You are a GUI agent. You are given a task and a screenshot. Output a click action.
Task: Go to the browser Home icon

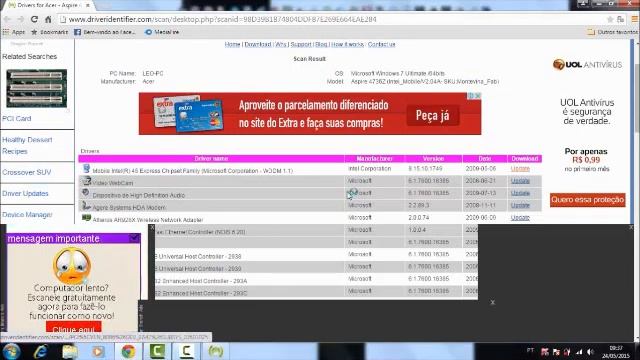click(48, 19)
